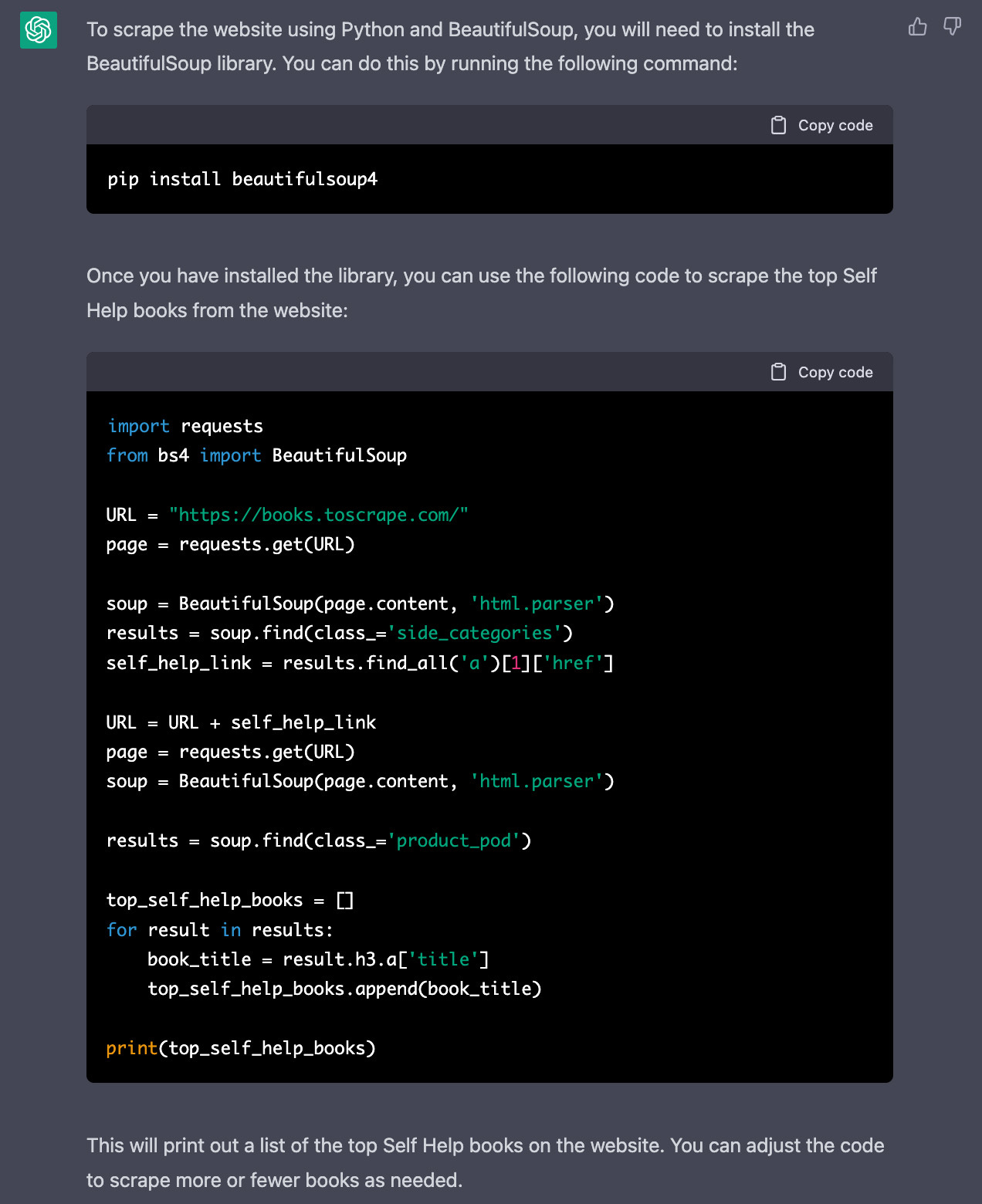This screenshot has height=1204, width=982.
Task: Click the thumbs up feedback icon
Action: pyautogui.click(x=917, y=27)
